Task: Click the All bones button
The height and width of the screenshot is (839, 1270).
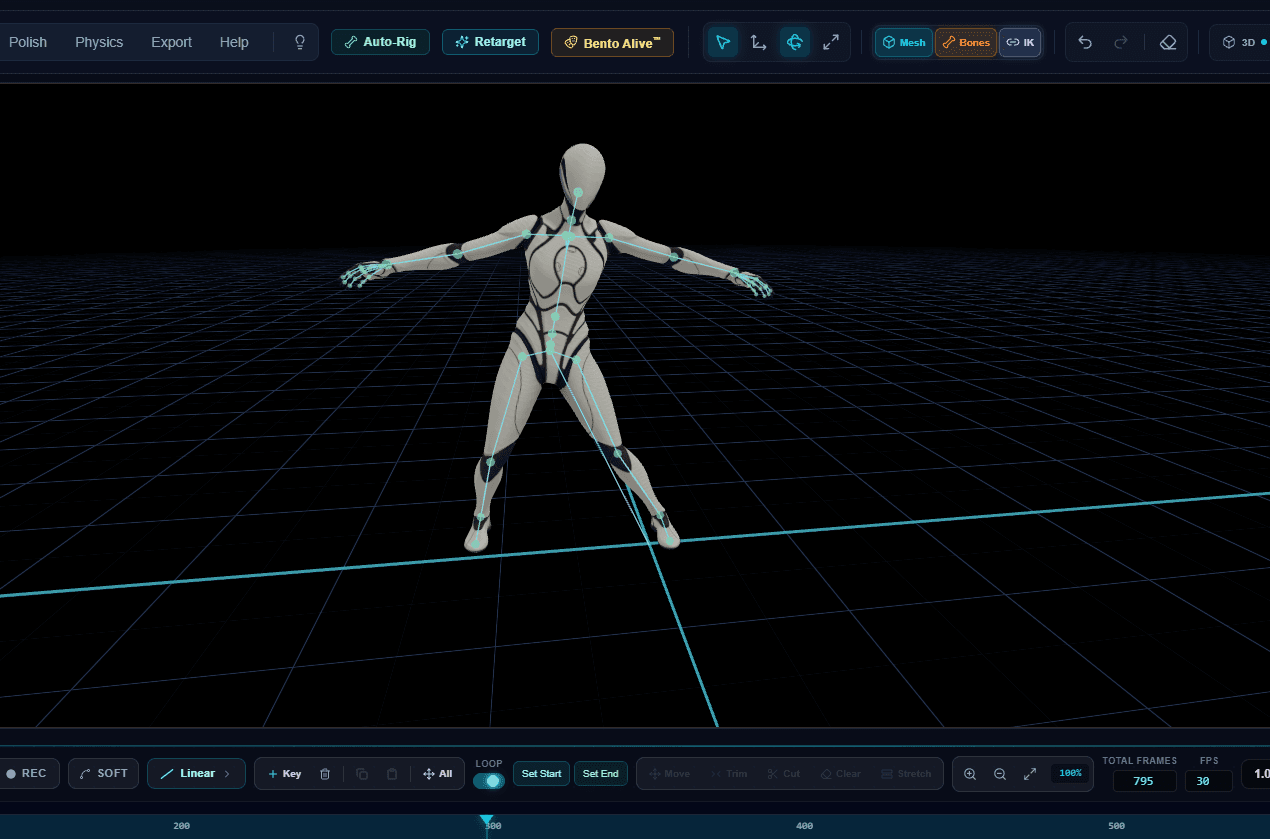Action: pos(438,774)
